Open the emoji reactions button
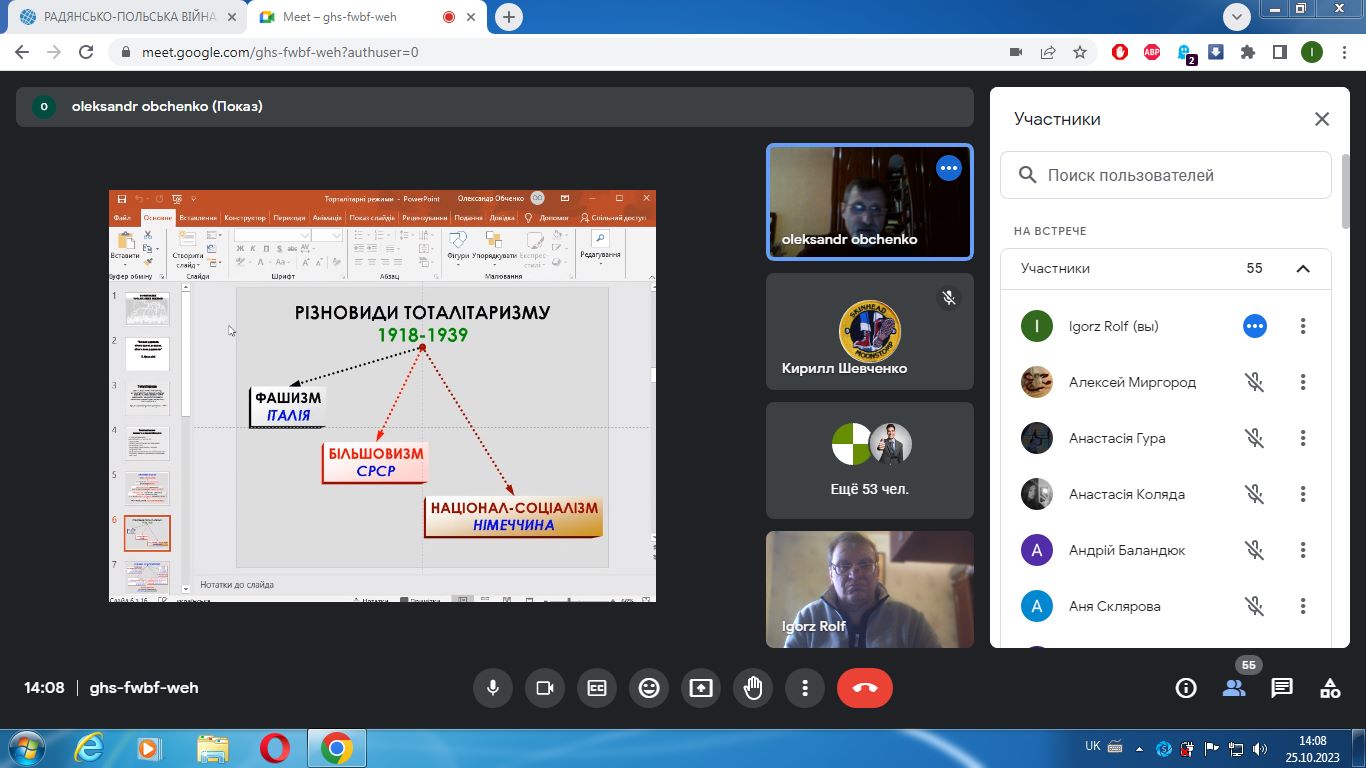This screenshot has height=768, width=1366. [649, 688]
